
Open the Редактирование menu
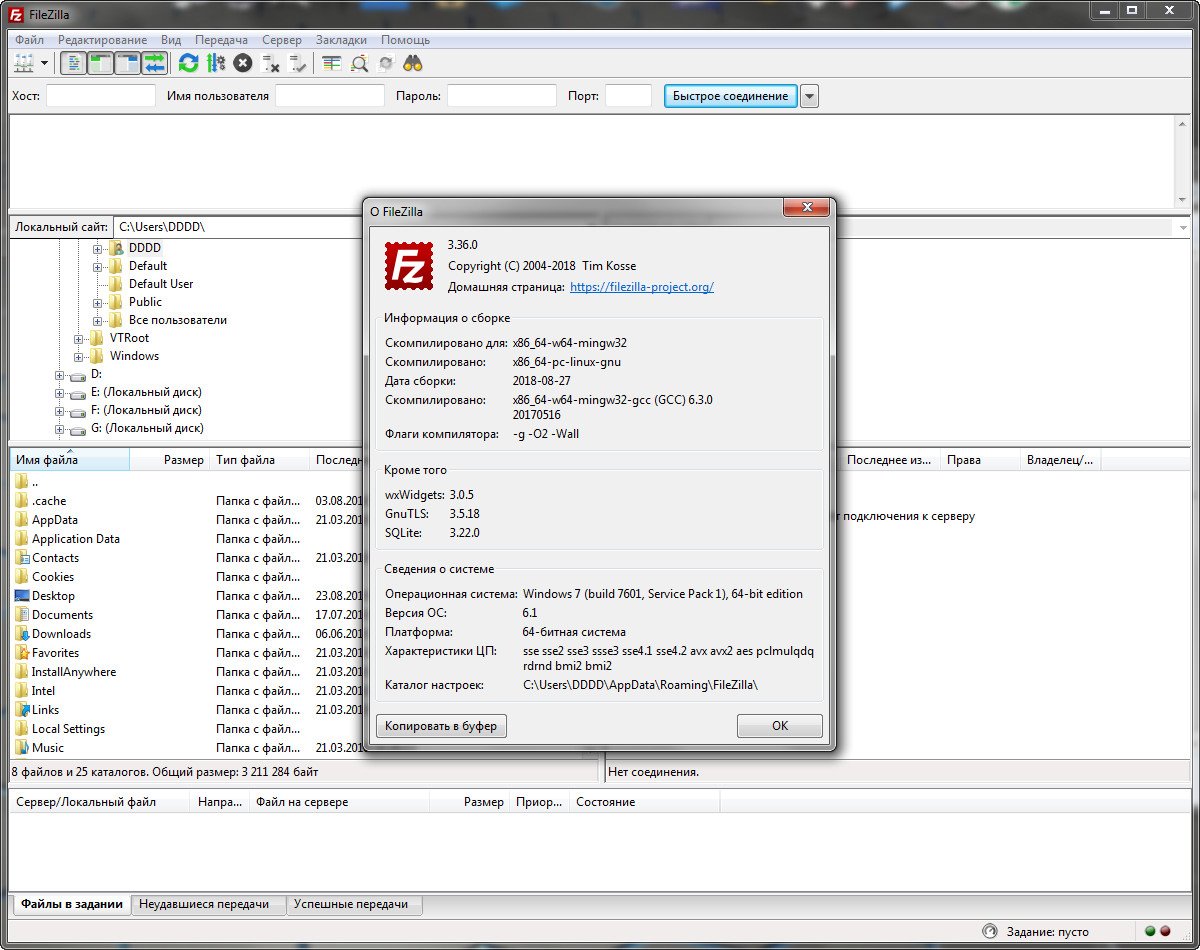(102, 40)
